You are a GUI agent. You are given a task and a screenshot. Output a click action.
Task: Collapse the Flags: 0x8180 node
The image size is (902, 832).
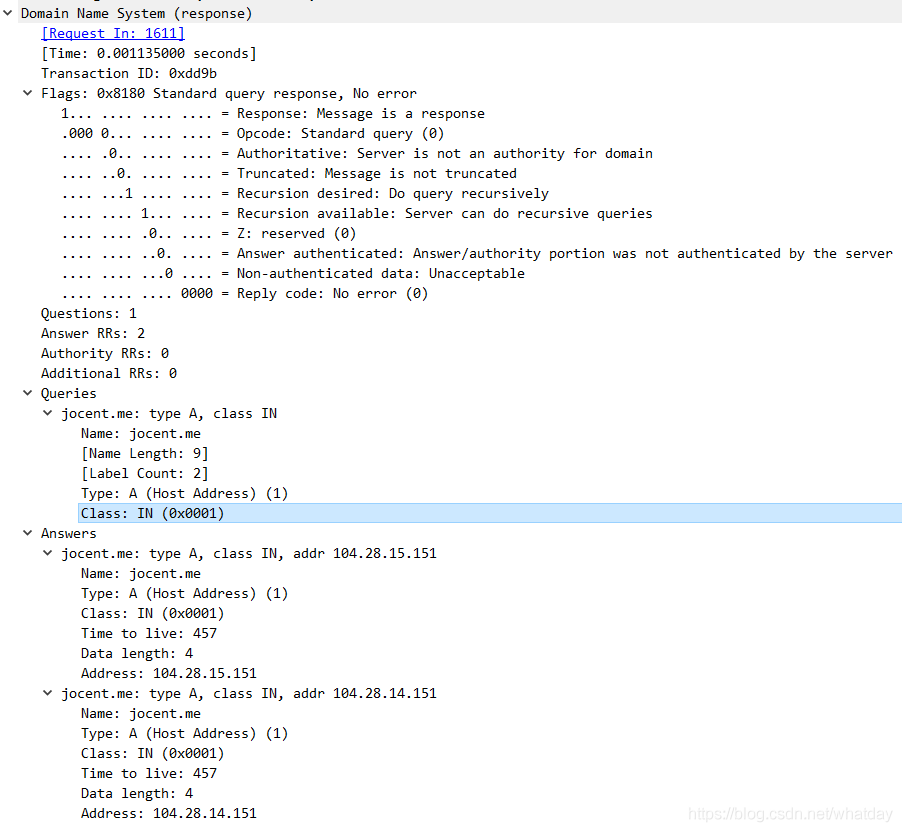tap(28, 93)
